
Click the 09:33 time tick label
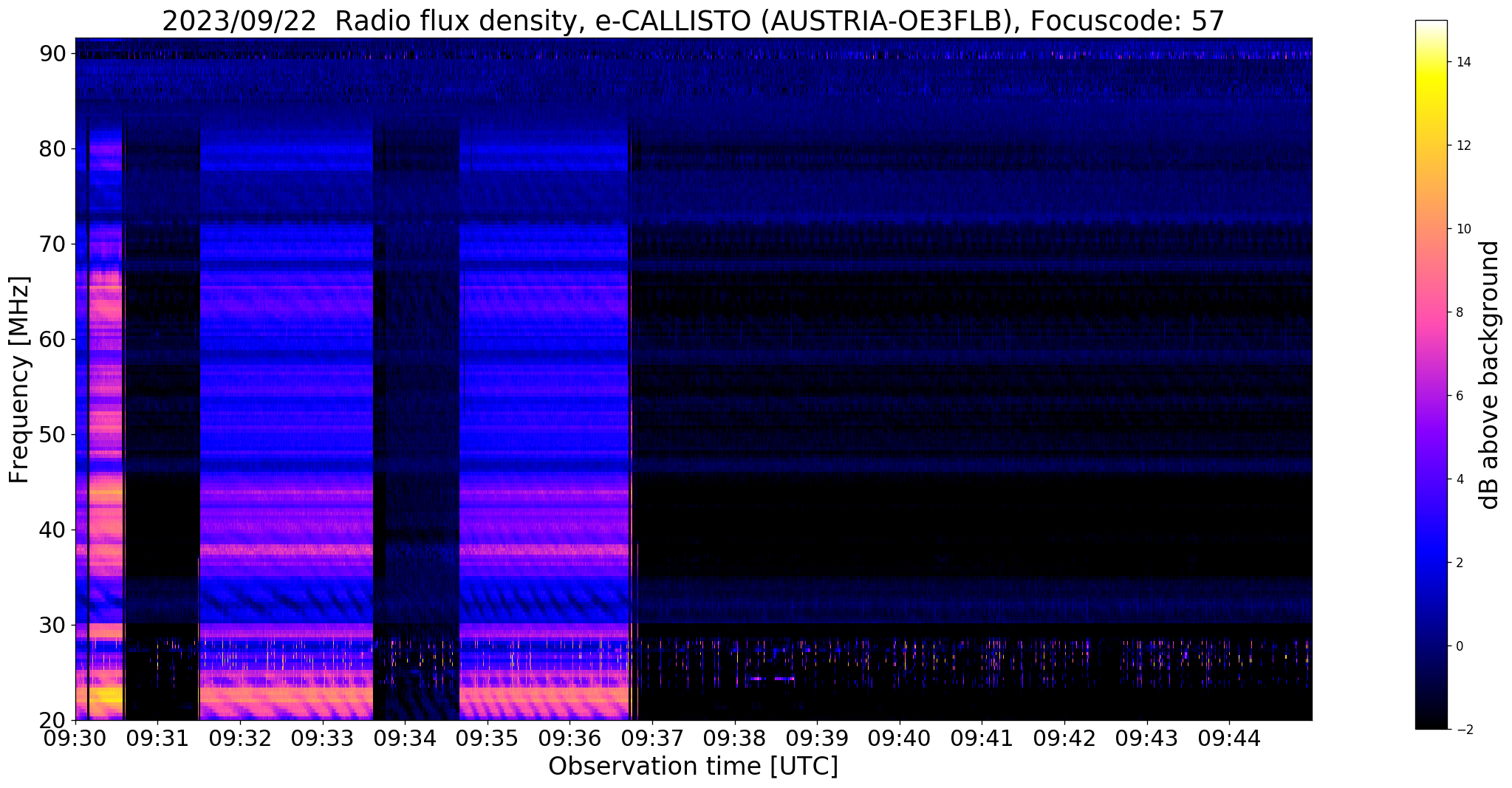322,737
